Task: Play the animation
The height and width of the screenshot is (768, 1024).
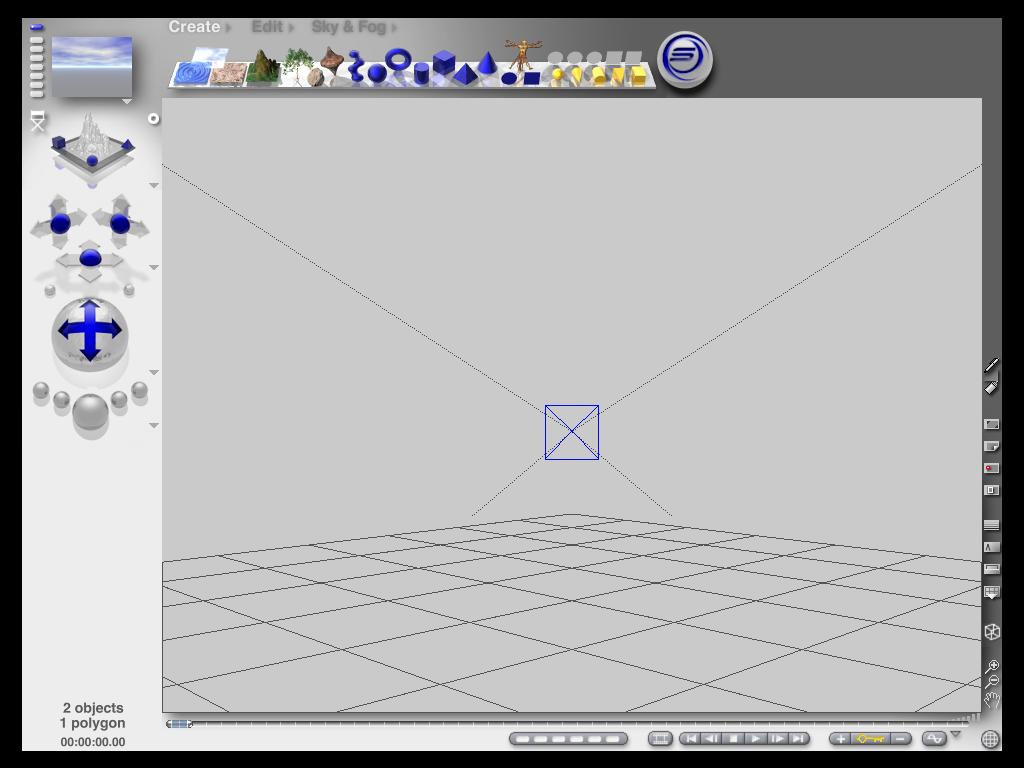Action: 756,739
